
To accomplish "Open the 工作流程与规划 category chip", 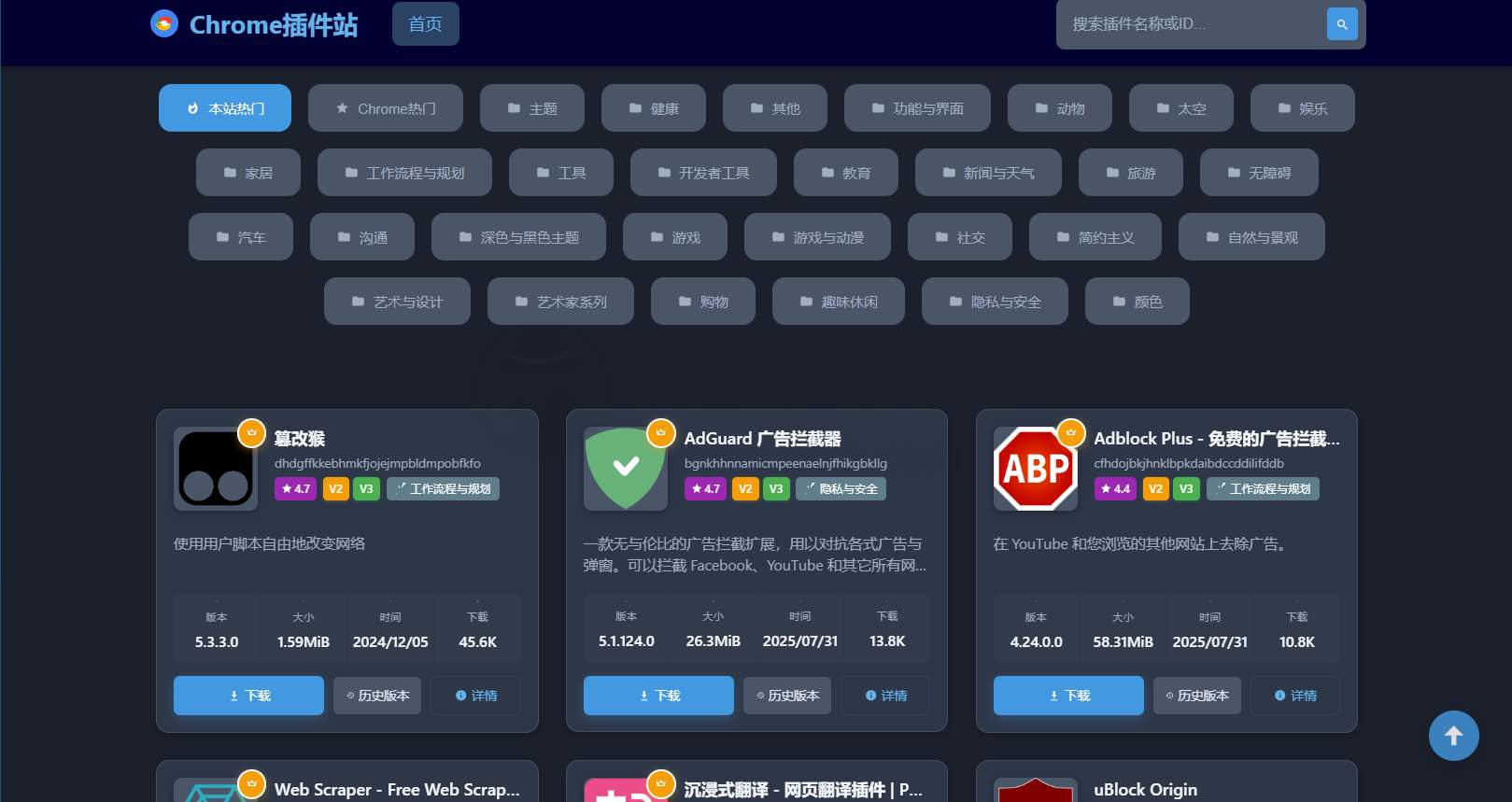I will pos(404,173).
